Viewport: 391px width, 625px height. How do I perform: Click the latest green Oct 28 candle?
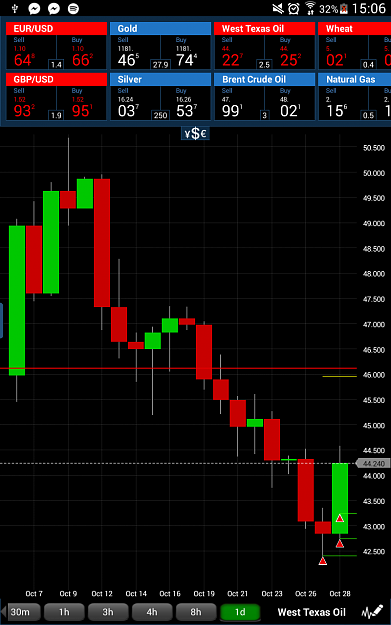pyautogui.click(x=340, y=498)
